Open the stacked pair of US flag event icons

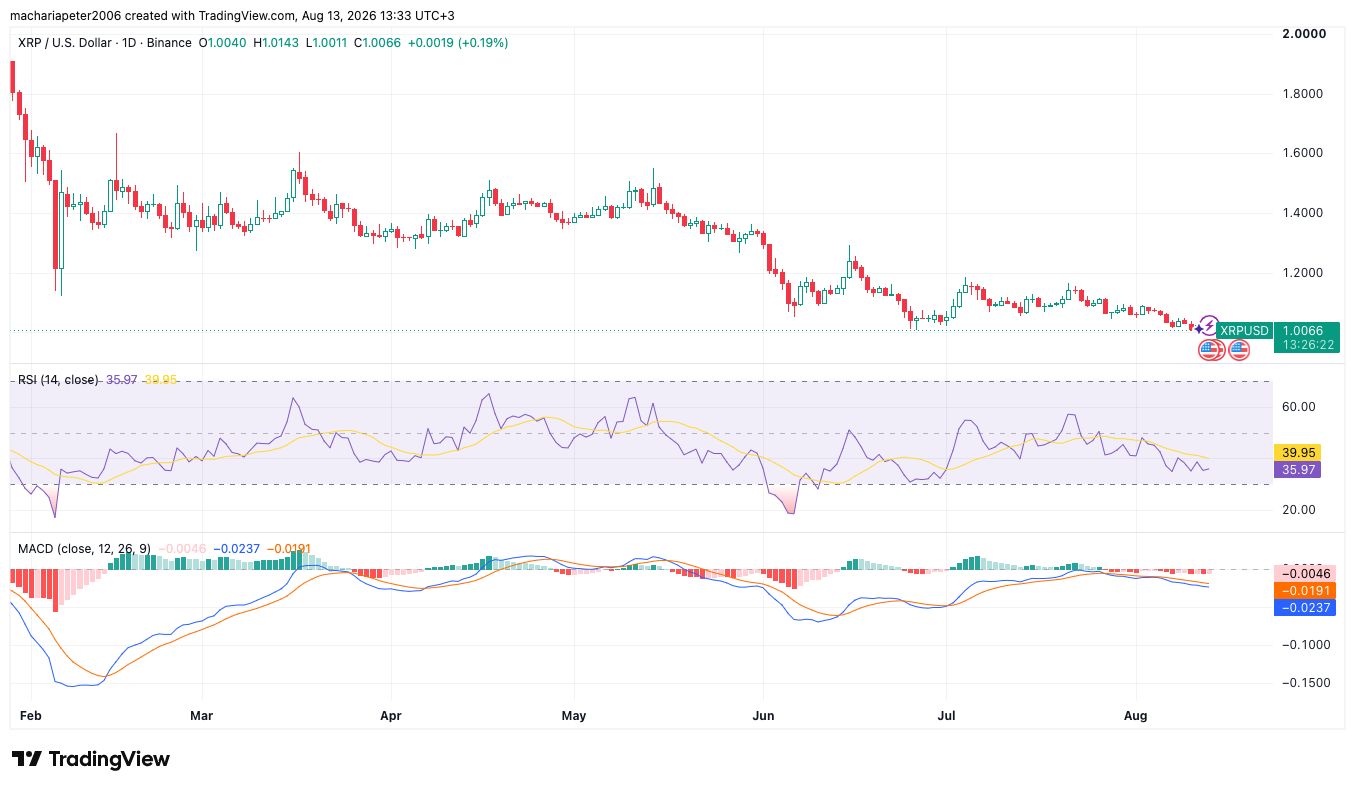(x=1211, y=350)
